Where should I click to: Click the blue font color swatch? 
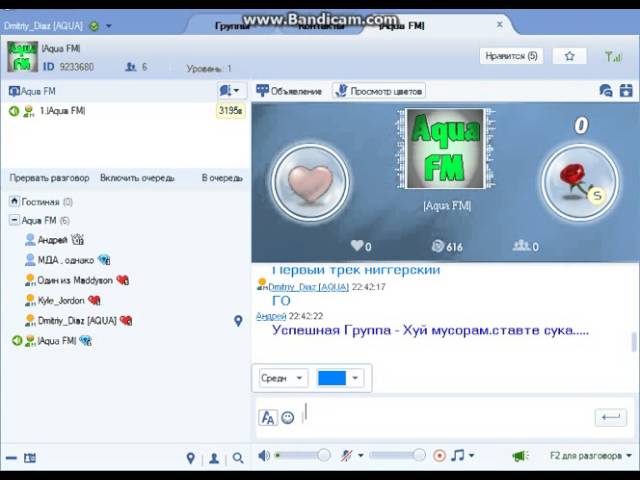[332, 378]
